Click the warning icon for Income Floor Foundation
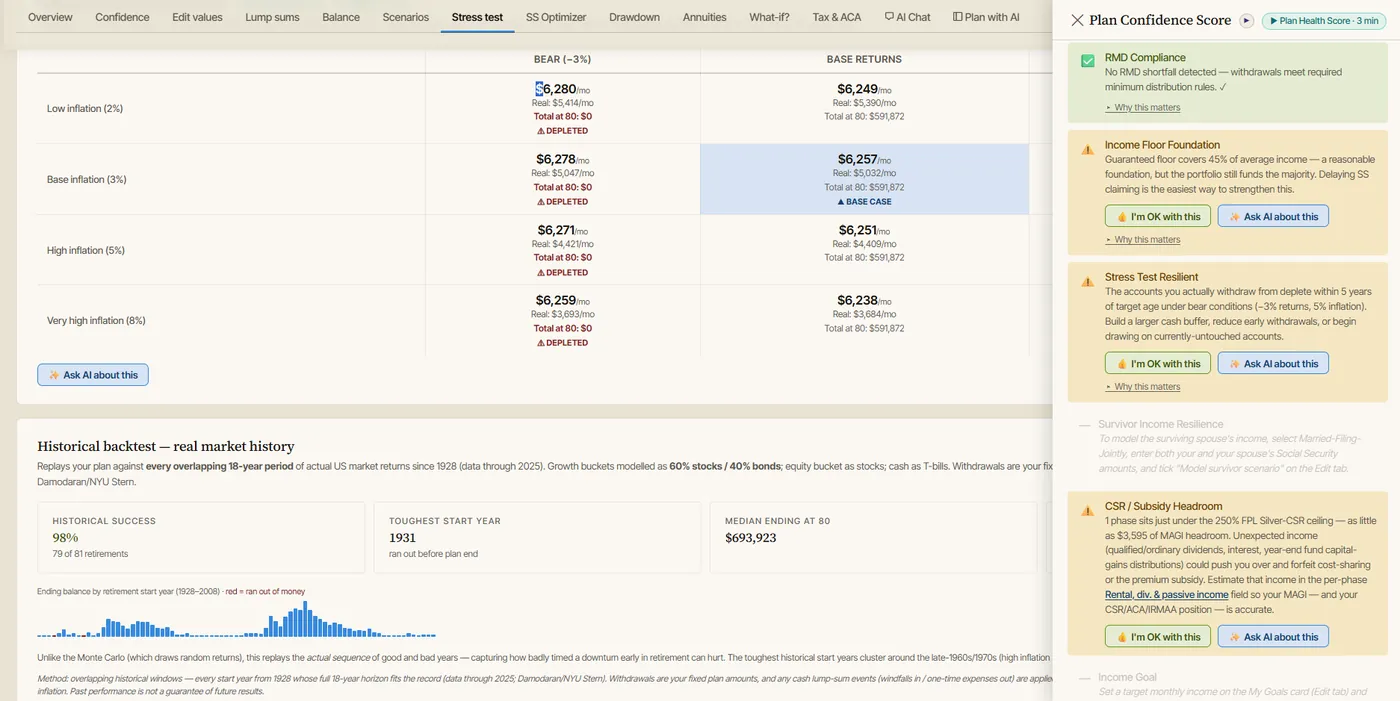The height and width of the screenshot is (701, 1400). coord(1087,150)
